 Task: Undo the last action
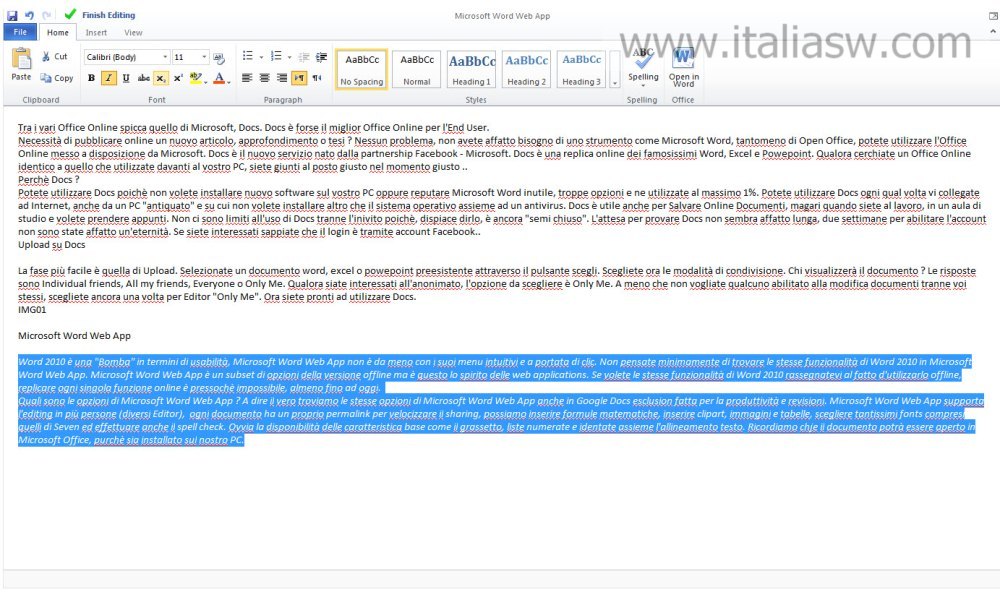[x=29, y=15]
